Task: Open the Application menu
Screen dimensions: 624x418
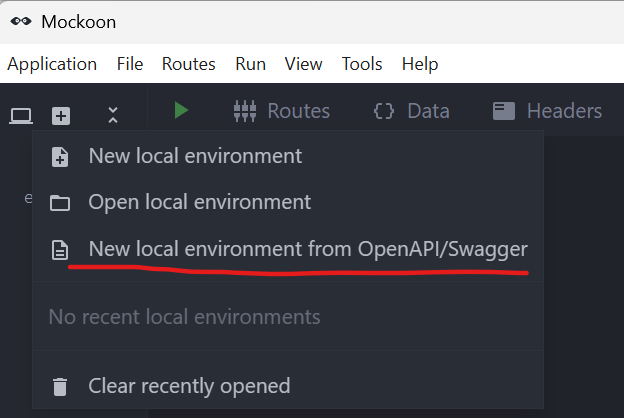Action: [x=52, y=64]
